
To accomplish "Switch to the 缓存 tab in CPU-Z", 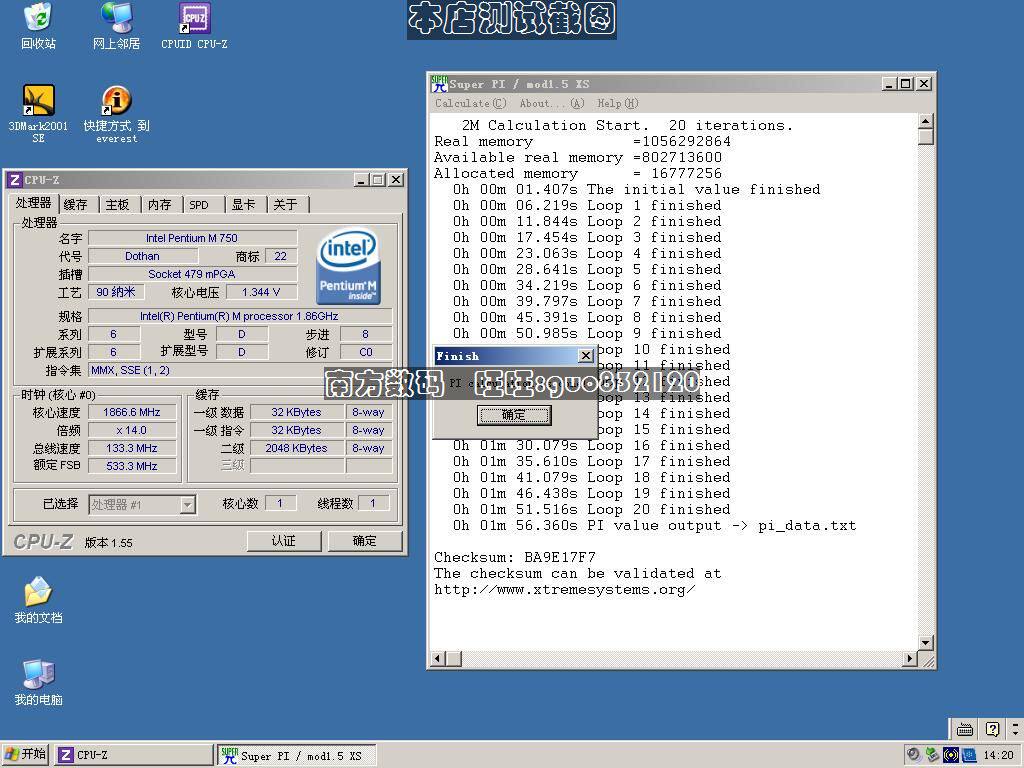I will [76, 204].
